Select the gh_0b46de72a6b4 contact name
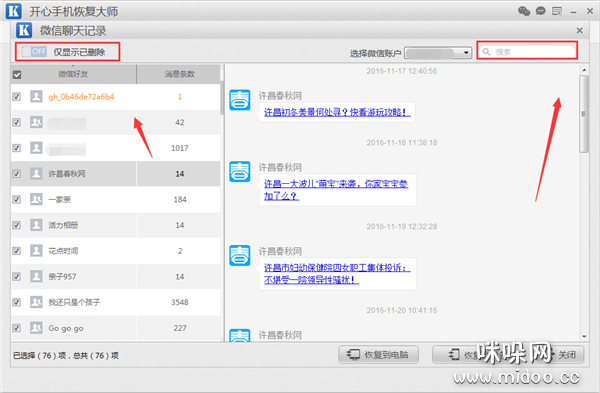Viewport: 600px width, 393px height. [81, 97]
